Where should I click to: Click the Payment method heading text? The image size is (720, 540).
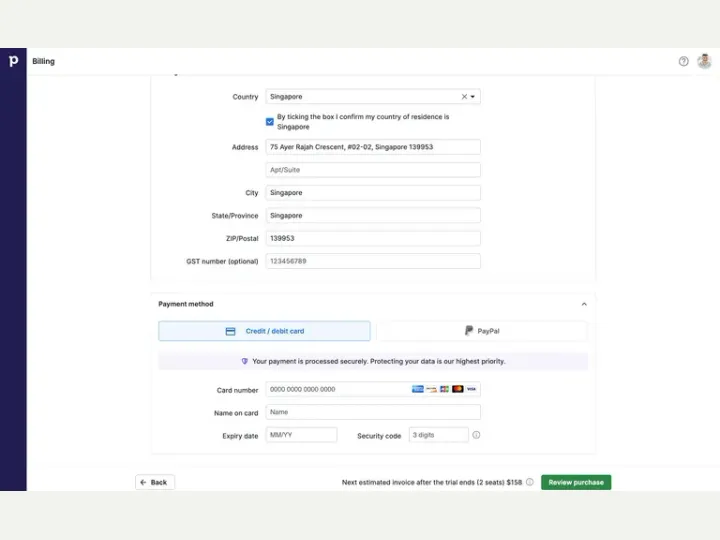tap(186, 304)
